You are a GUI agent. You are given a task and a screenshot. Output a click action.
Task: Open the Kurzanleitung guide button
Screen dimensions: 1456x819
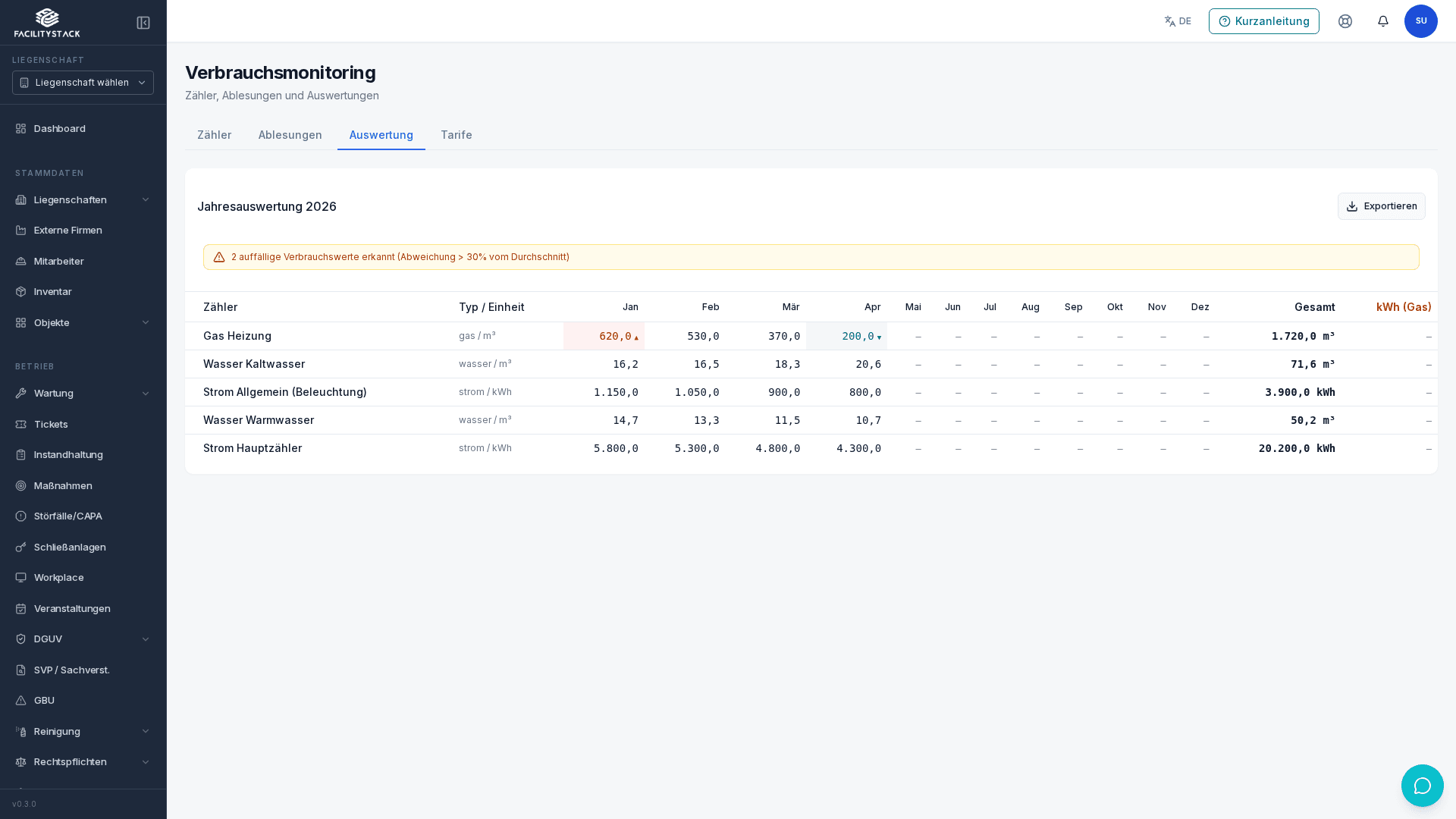point(1264,21)
